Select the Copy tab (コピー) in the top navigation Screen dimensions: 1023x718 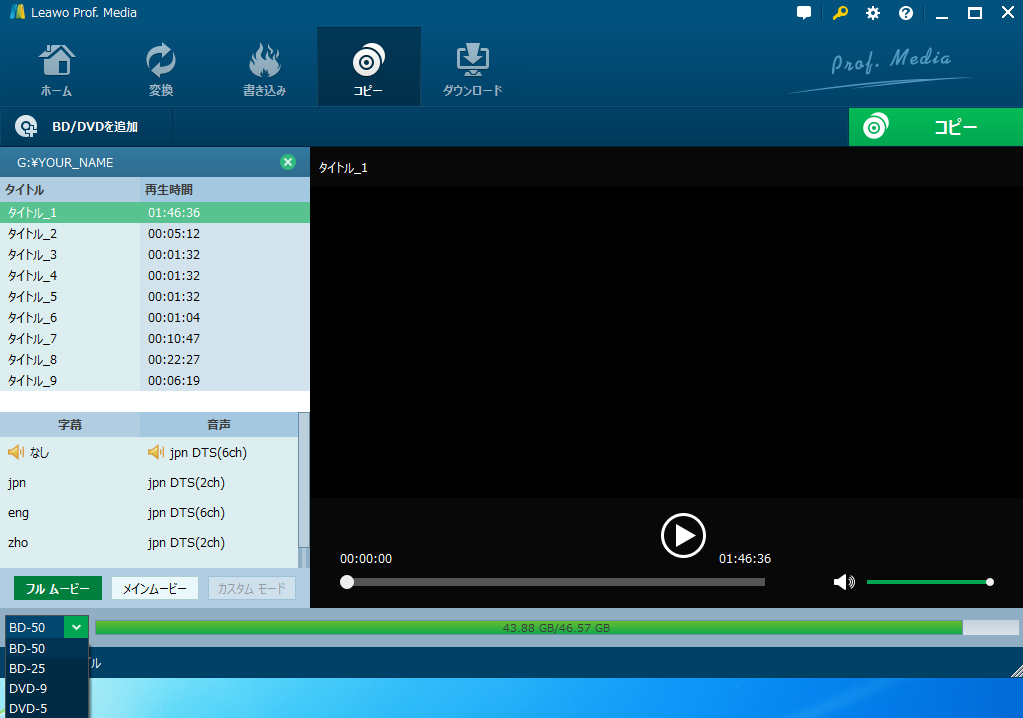click(369, 68)
